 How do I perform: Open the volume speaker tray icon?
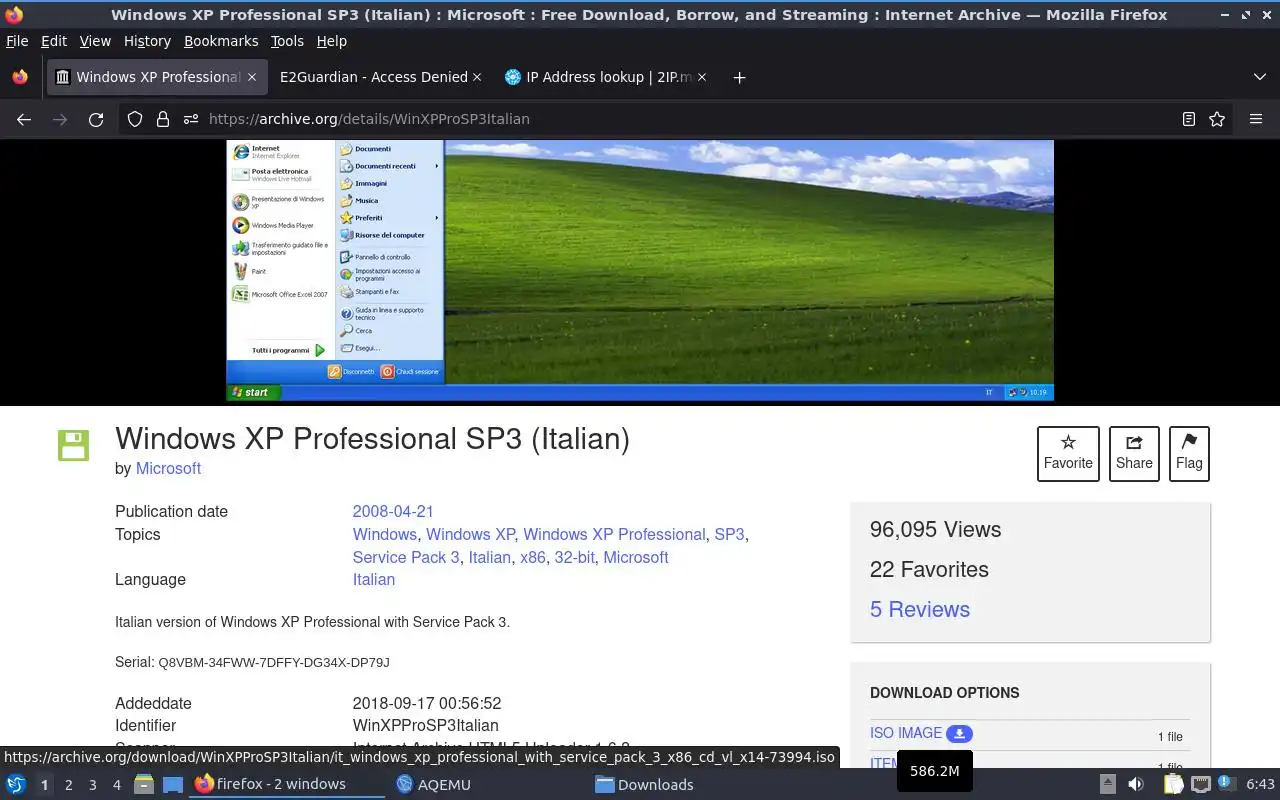(1136, 784)
